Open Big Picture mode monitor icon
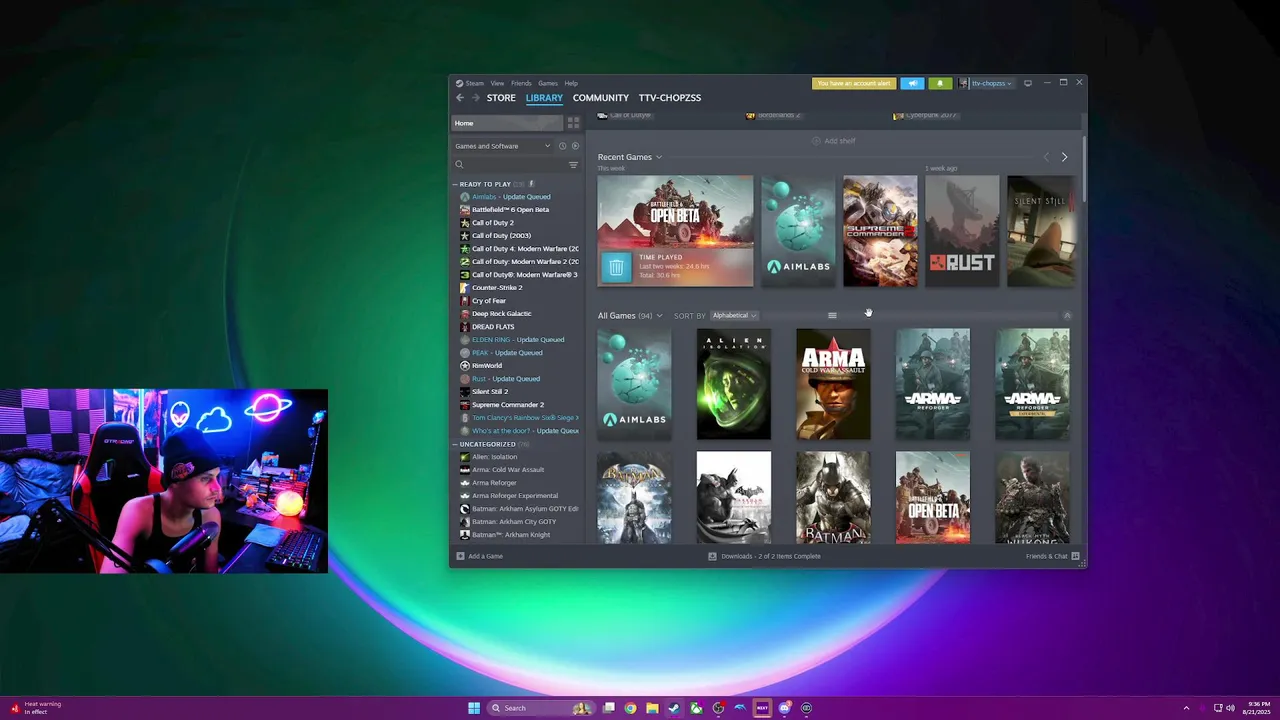1280x720 pixels. (x=1028, y=83)
